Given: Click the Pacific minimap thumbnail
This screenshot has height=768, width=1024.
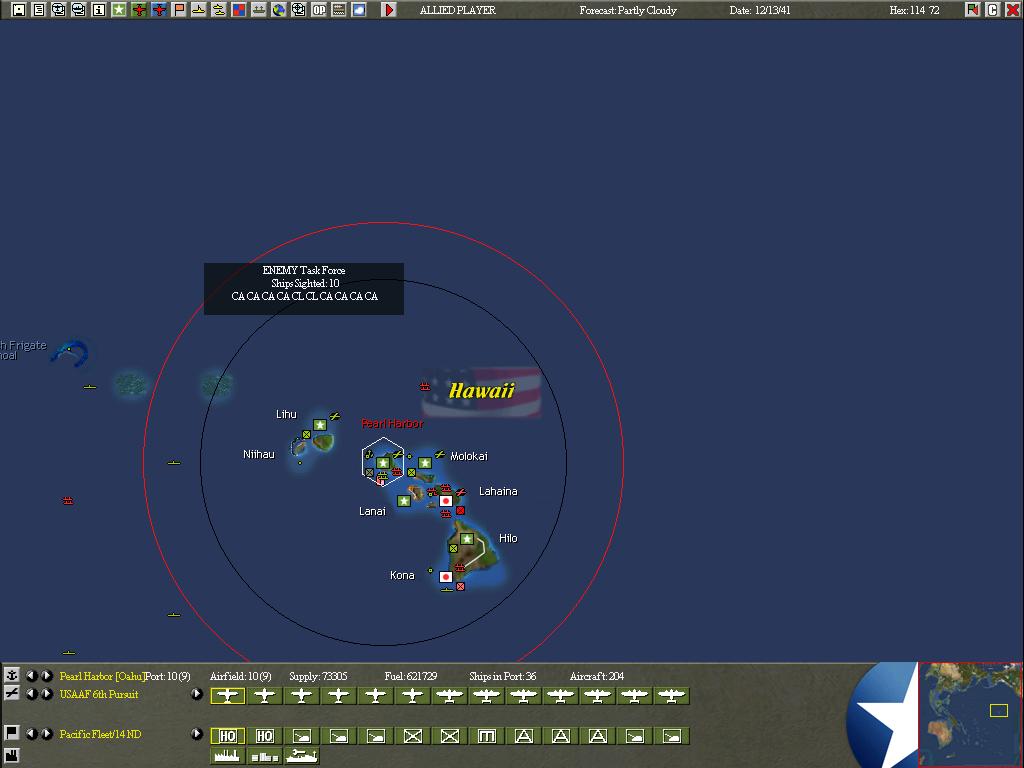Looking at the screenshot, I should coord(970,714).
